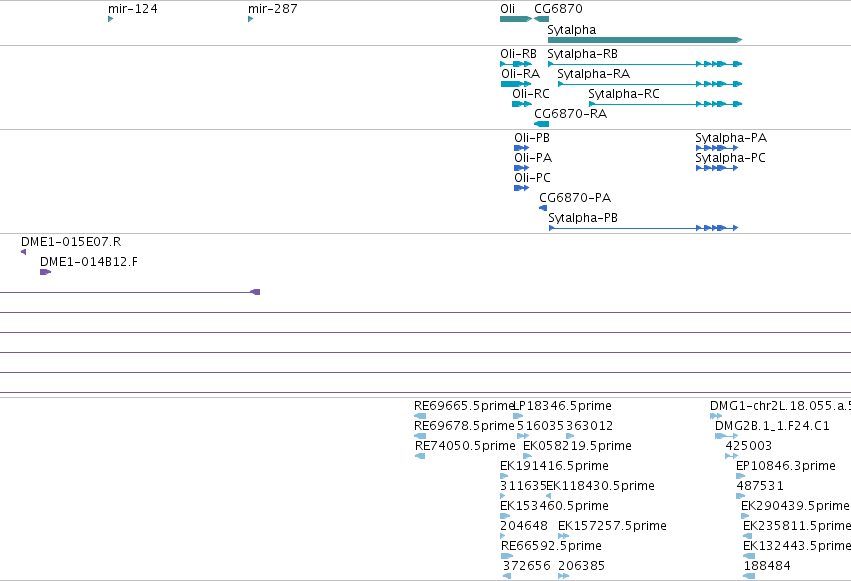Select the RE66592.5prime EST glyph

(507, 557)
